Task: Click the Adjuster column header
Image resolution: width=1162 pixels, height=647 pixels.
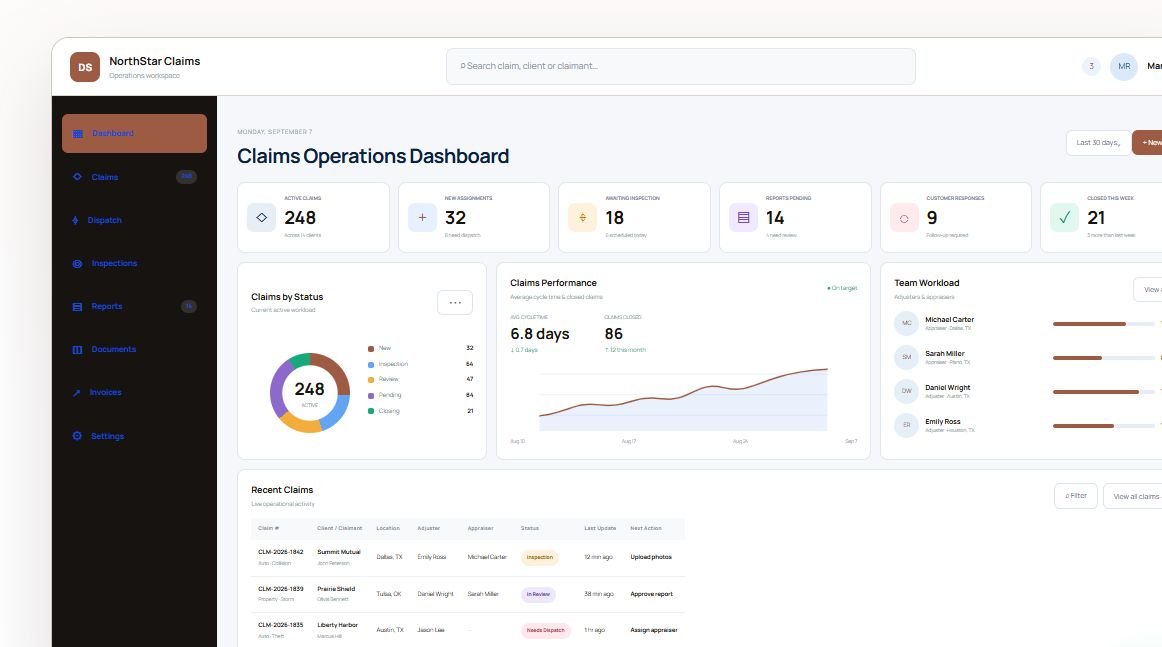Action: (428, 528)
